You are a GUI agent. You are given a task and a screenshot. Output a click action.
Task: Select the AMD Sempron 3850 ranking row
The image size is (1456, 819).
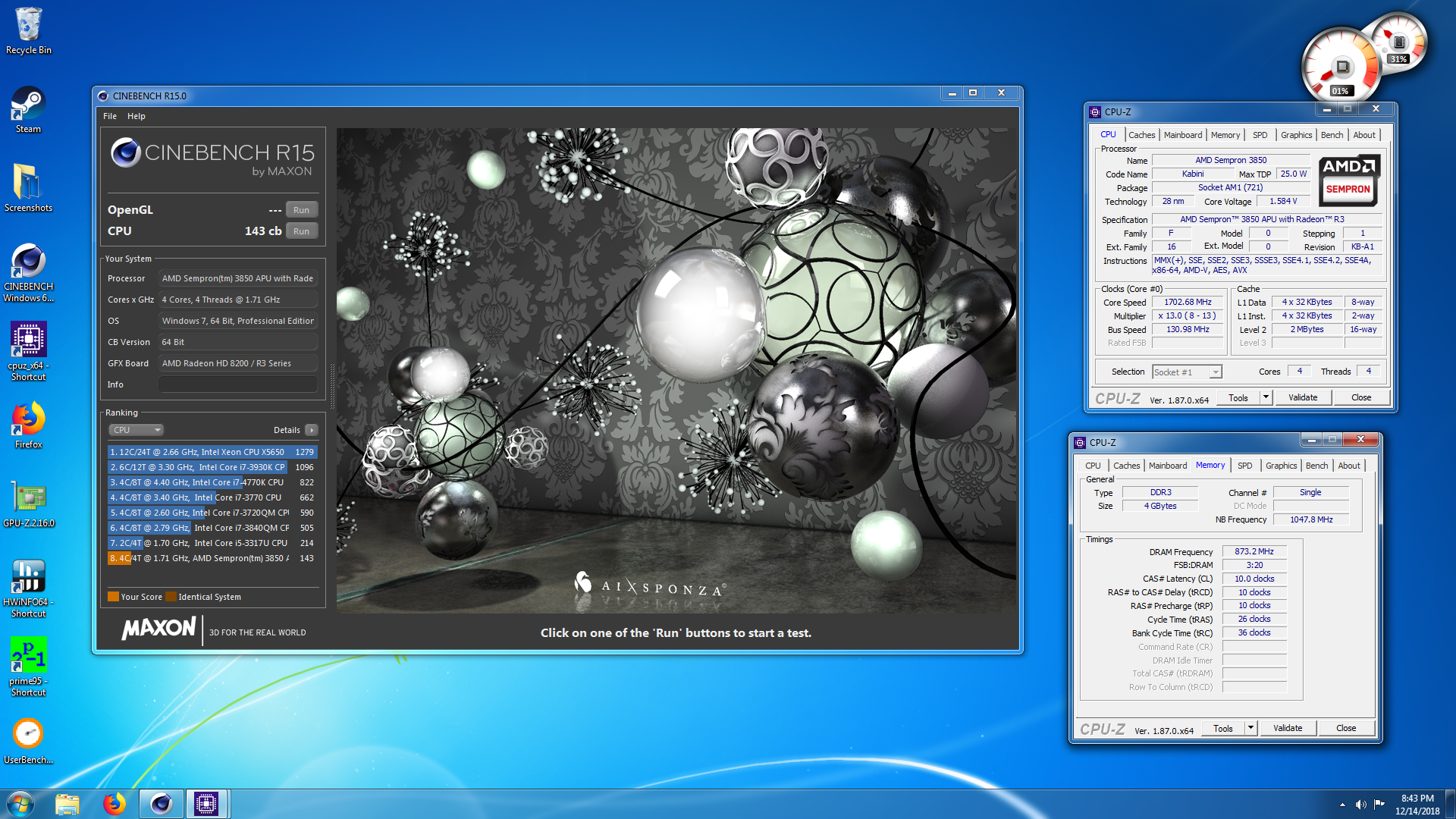coord(212,558)
